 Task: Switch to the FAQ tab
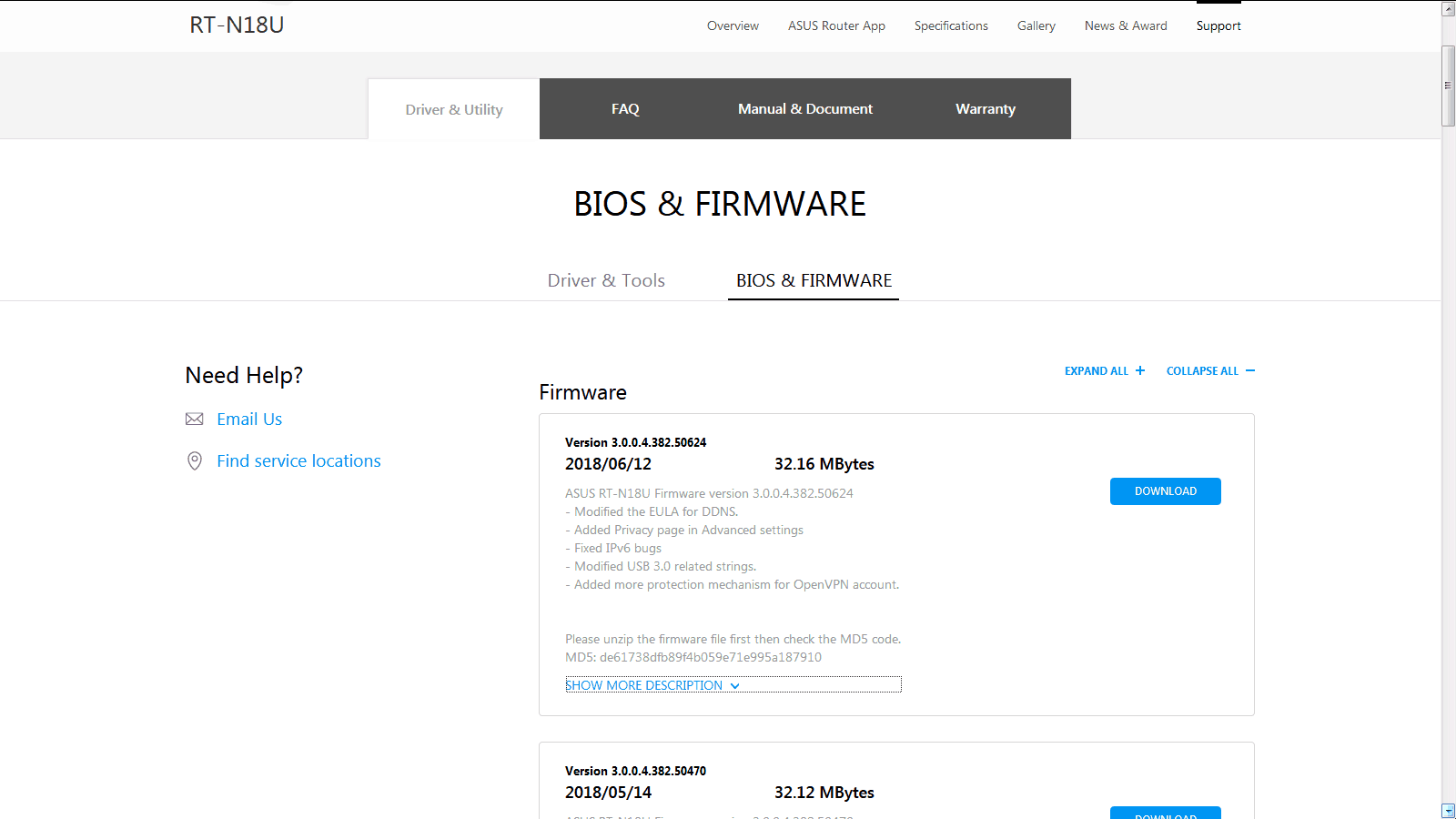pyautogui.click(x=625, y=108)
